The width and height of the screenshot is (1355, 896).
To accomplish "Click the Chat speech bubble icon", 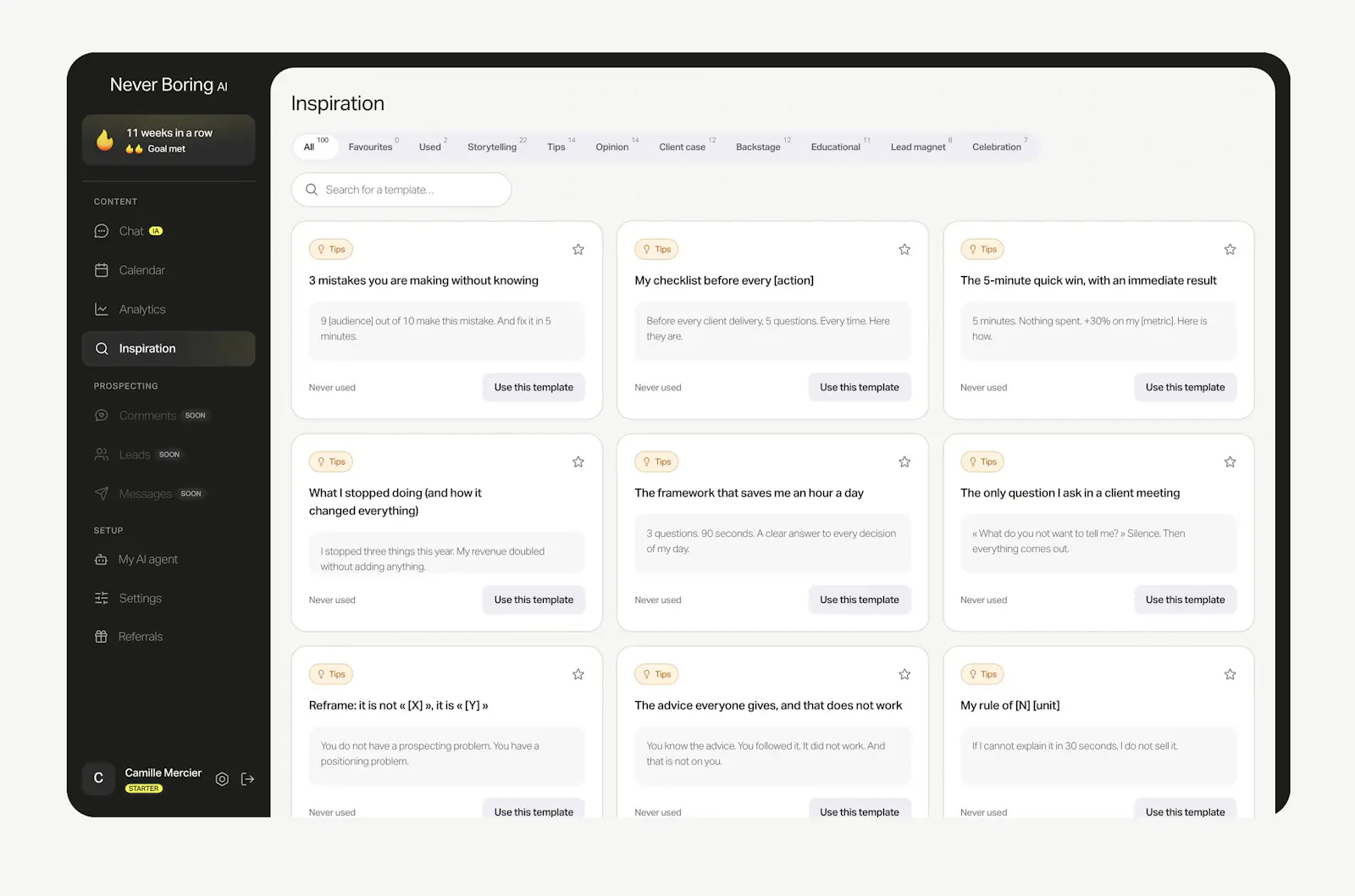I will click(x=102, y=231).
